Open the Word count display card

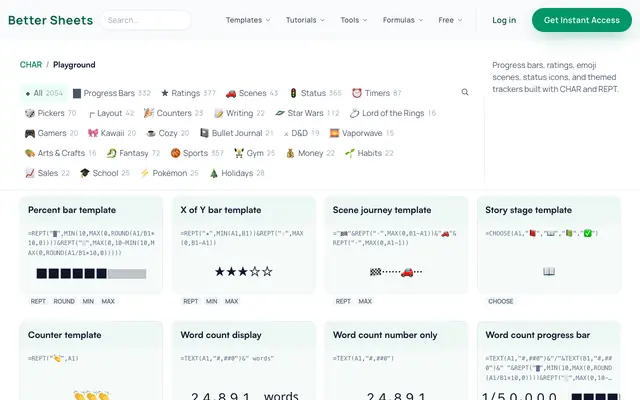pyautogui.click(x=244, y=361)
